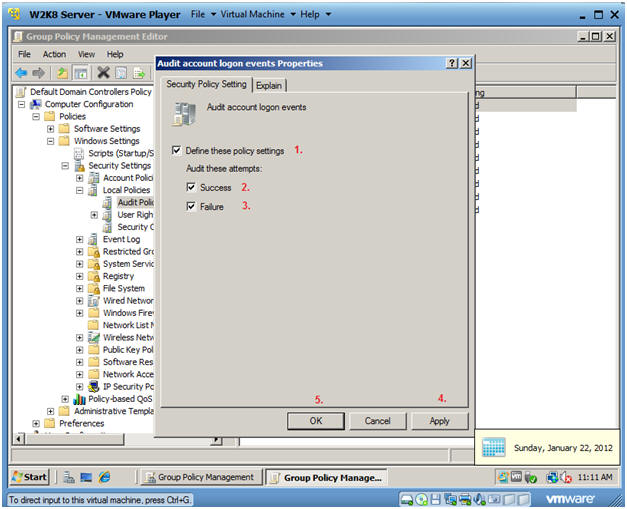Click the Back arrow toolbar icon
The width and height of the screenshot is (627, 509).
tap(21, 73)
